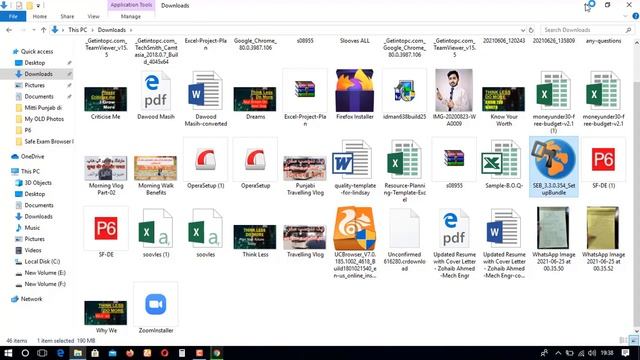
Task: Select the Dreams video thumbnail
Action: tap(255, 99)
